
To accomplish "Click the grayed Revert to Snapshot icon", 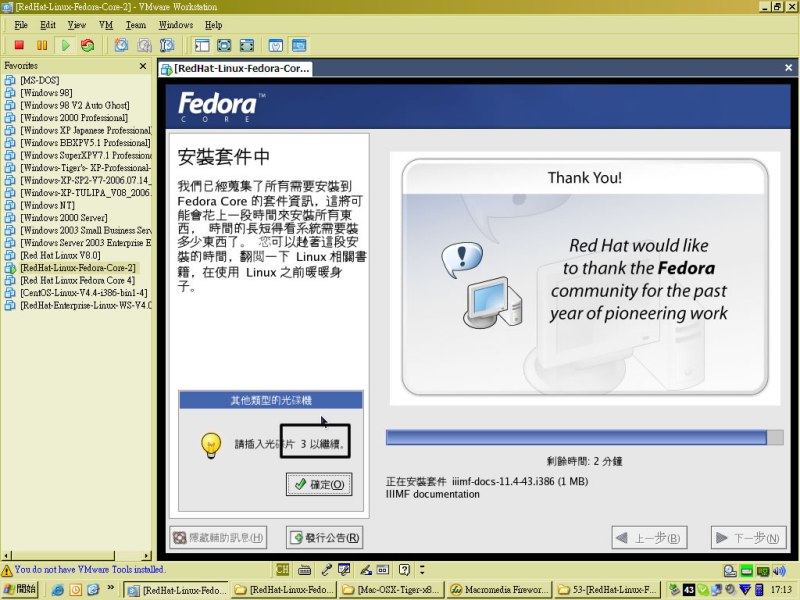I will (144, 45).
